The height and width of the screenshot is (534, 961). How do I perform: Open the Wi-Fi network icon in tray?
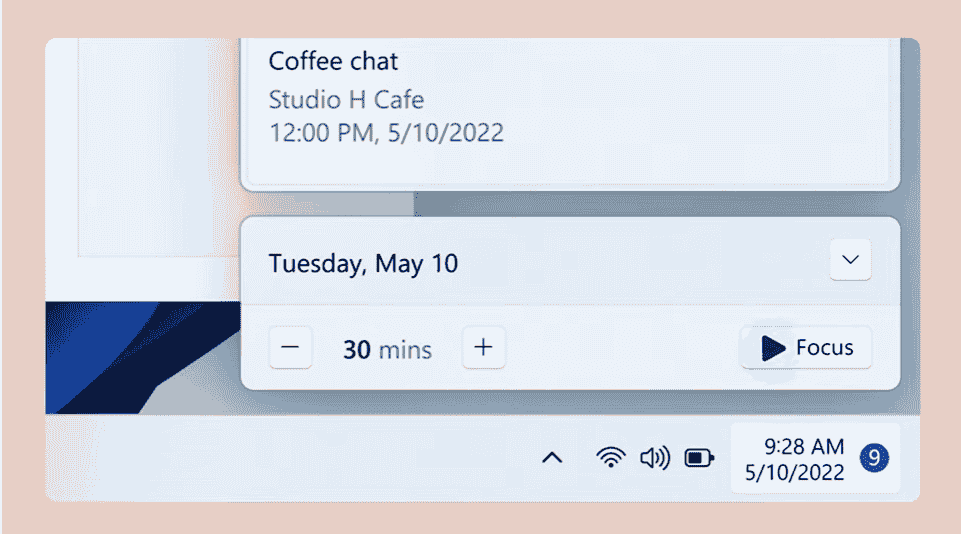click(610, 457)
